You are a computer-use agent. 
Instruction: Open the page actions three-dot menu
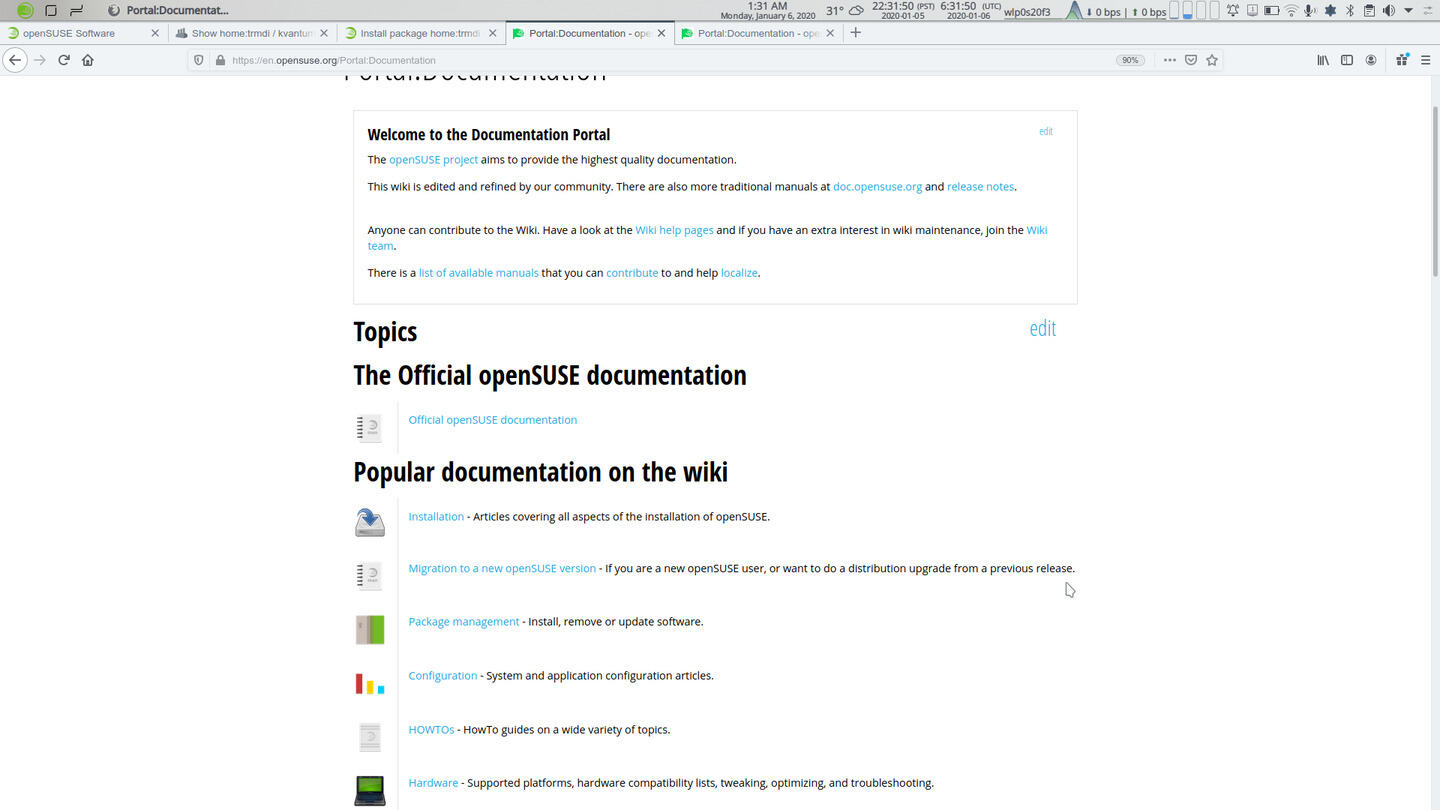click(x=1169, y=60)
